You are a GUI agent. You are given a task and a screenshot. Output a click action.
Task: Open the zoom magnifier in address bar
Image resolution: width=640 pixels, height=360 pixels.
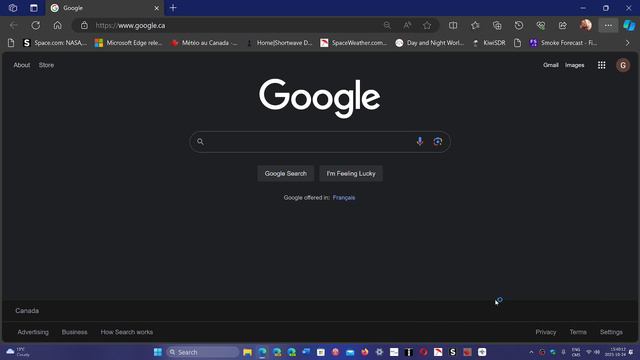point(387,25)
